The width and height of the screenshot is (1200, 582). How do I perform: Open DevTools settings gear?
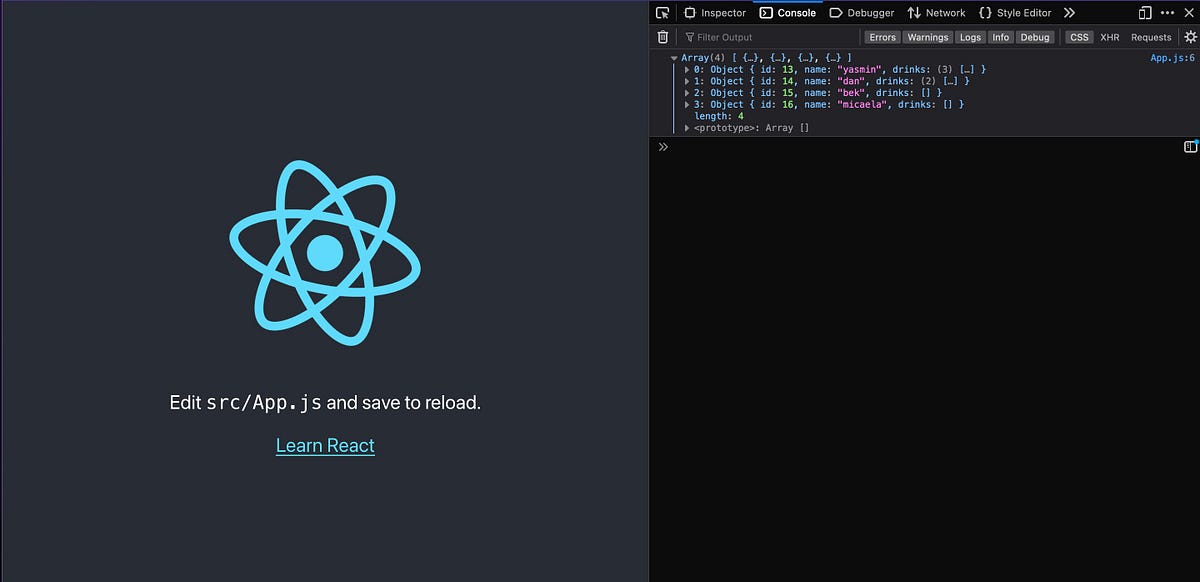click(x=1192, y=37)
